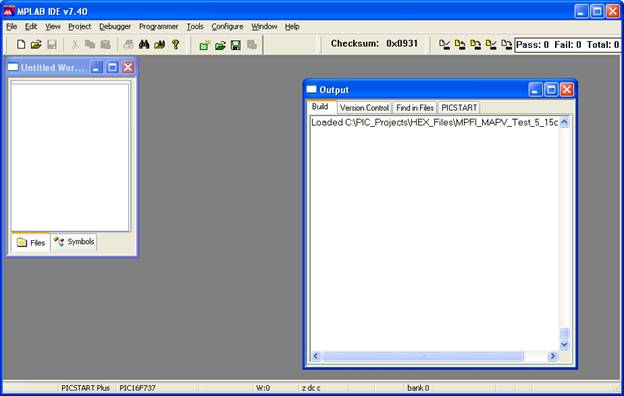Open the Project menu
This screenshot has height=396, width=624.
[80, 26]
